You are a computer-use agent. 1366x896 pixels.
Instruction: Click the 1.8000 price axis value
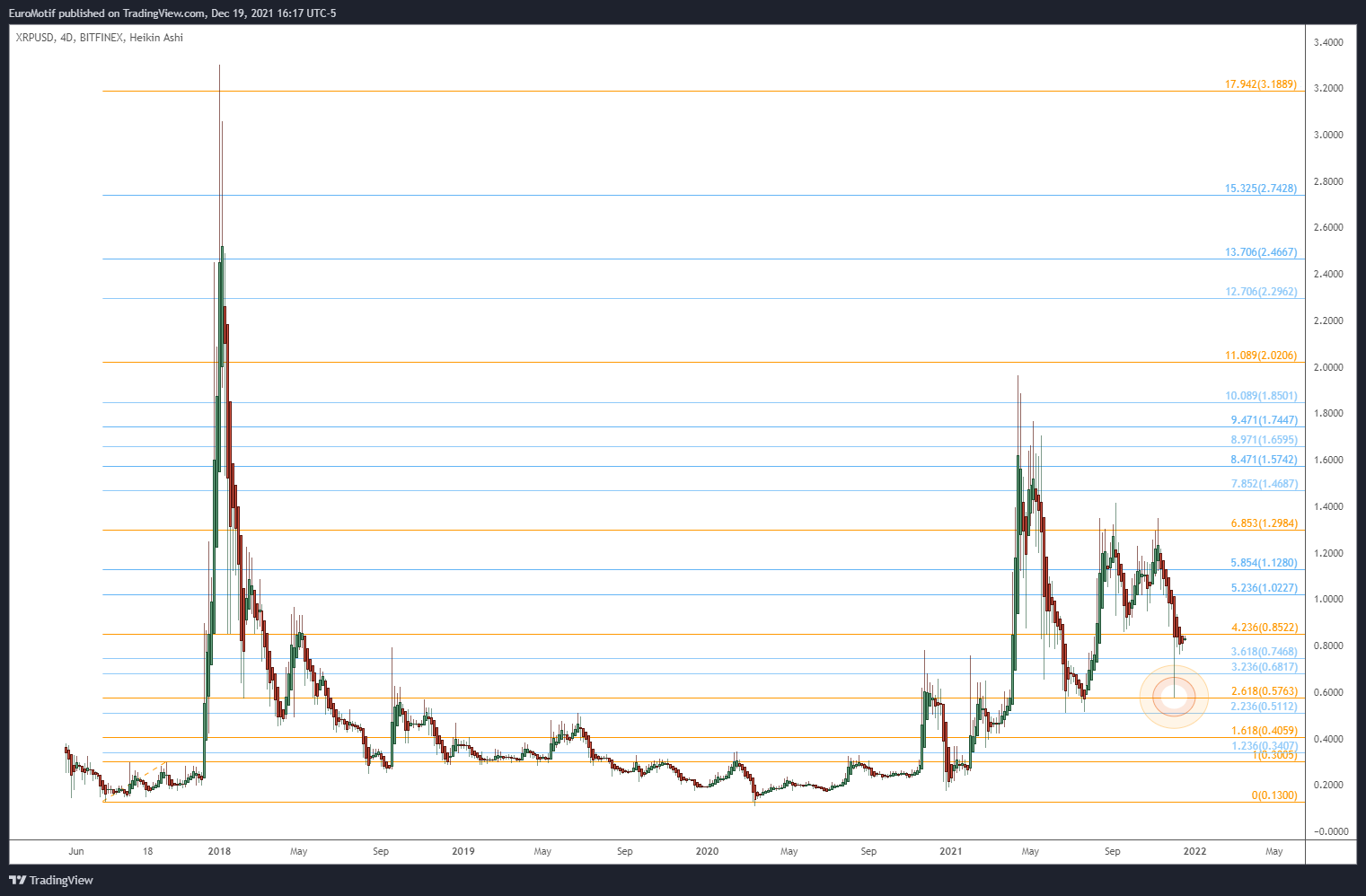[x=1328, y=414]
